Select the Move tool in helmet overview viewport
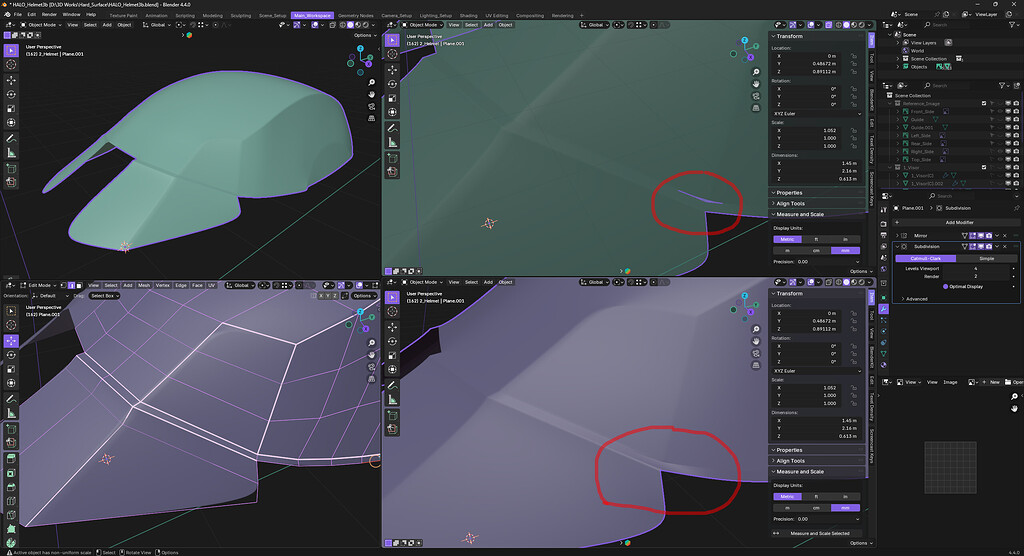 (11, 80)
